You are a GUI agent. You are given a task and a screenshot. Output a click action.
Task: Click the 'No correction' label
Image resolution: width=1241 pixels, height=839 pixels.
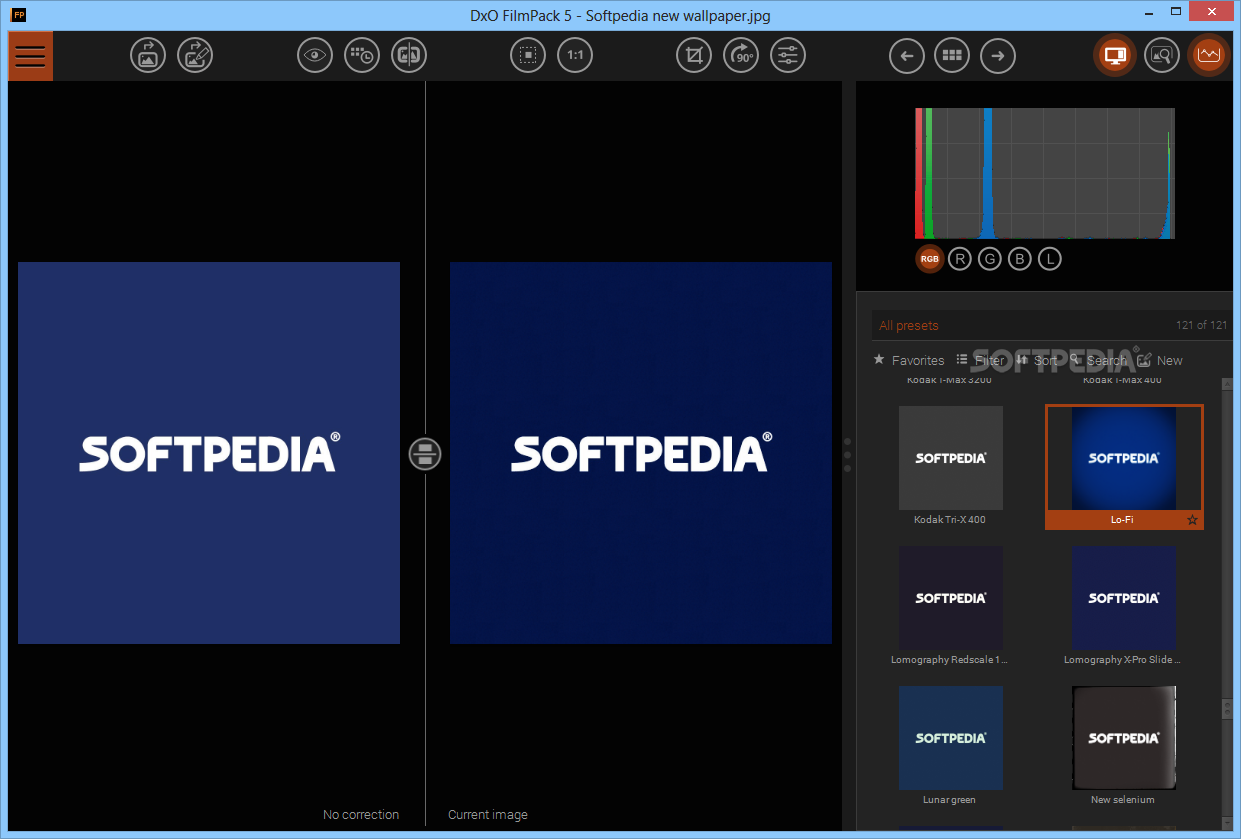[x=361, y=815]
